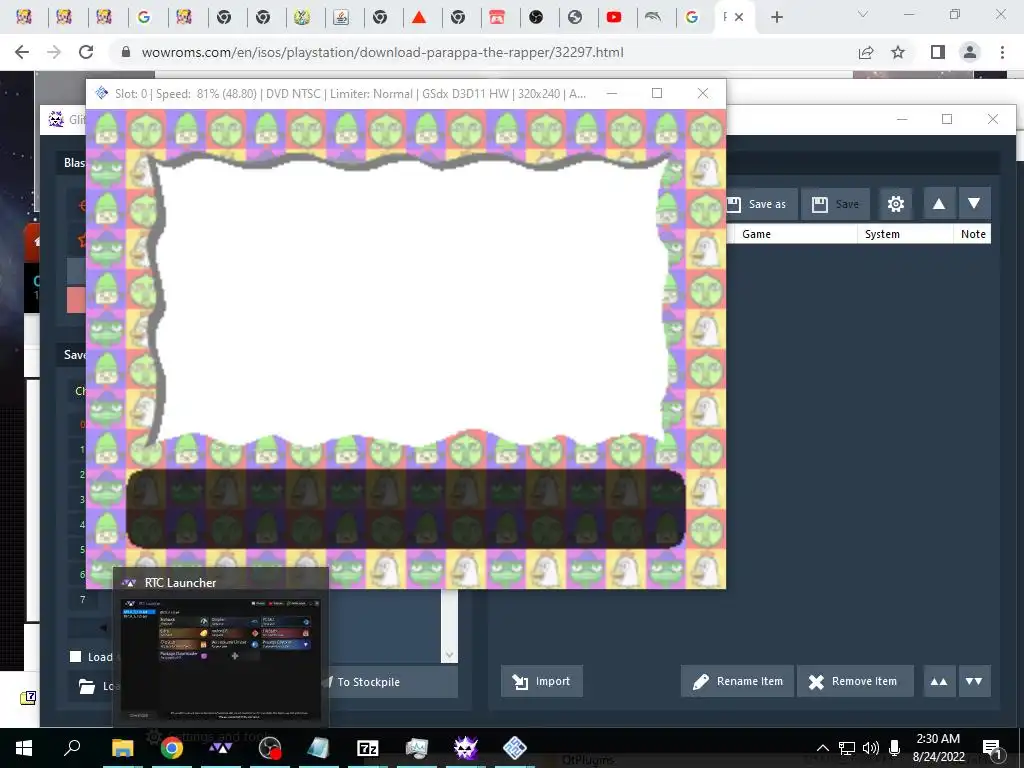Reload the wowroms page
Viewport: 1024px width, 768px height.
point(86,52)
